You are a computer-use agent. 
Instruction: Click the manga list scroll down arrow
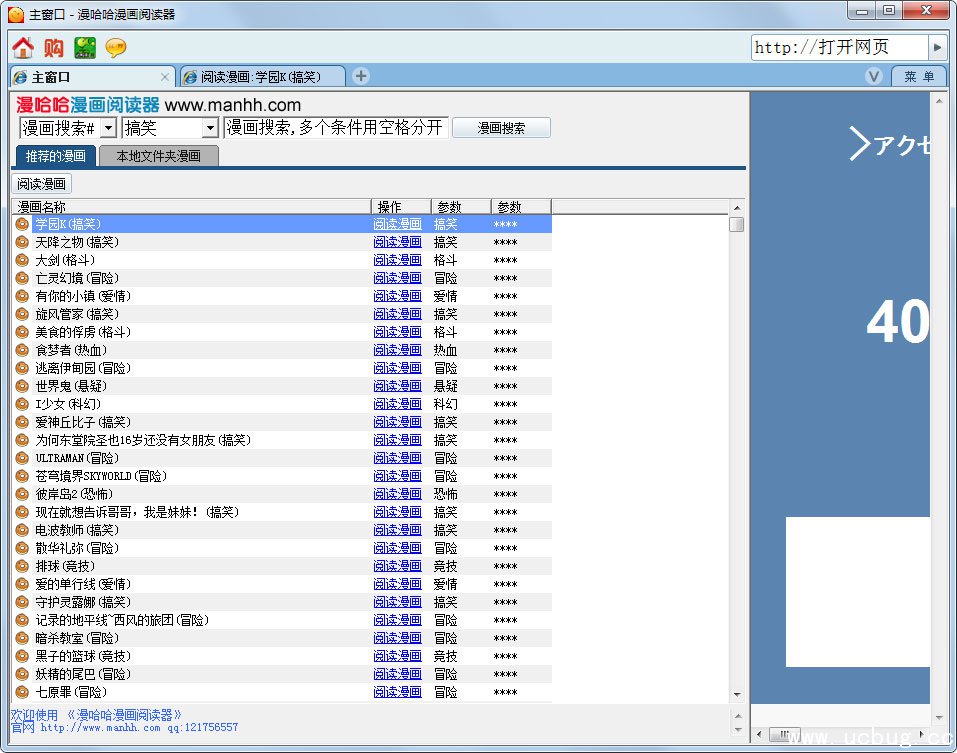pos(737,694)
